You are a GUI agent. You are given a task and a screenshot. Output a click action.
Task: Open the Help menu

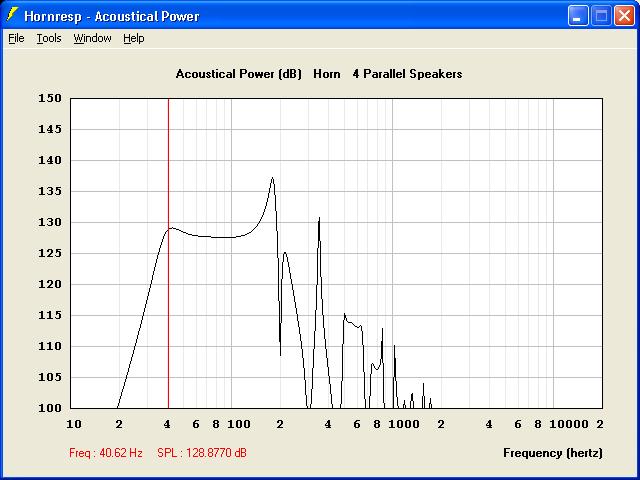pos(134,38)
